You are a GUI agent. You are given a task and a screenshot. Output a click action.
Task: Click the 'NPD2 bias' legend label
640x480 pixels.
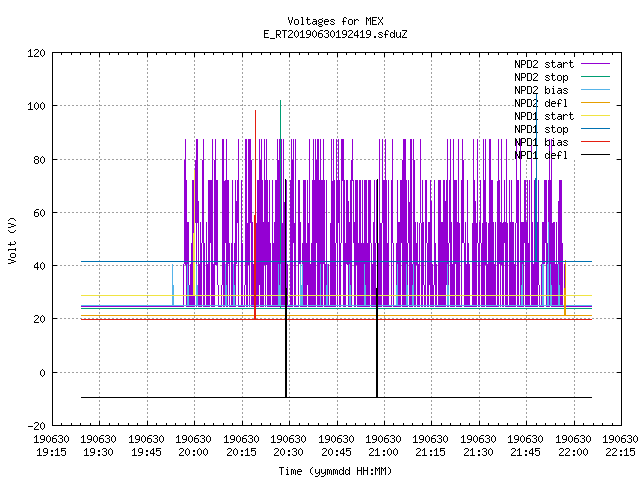(x=541, y=90)
